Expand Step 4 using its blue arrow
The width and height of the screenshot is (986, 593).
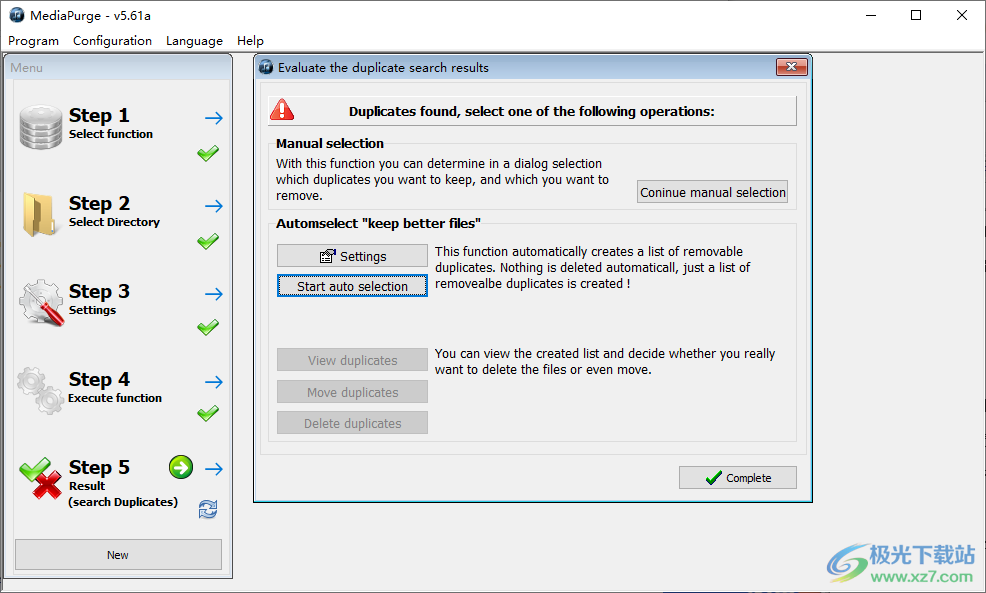(214, 382)
